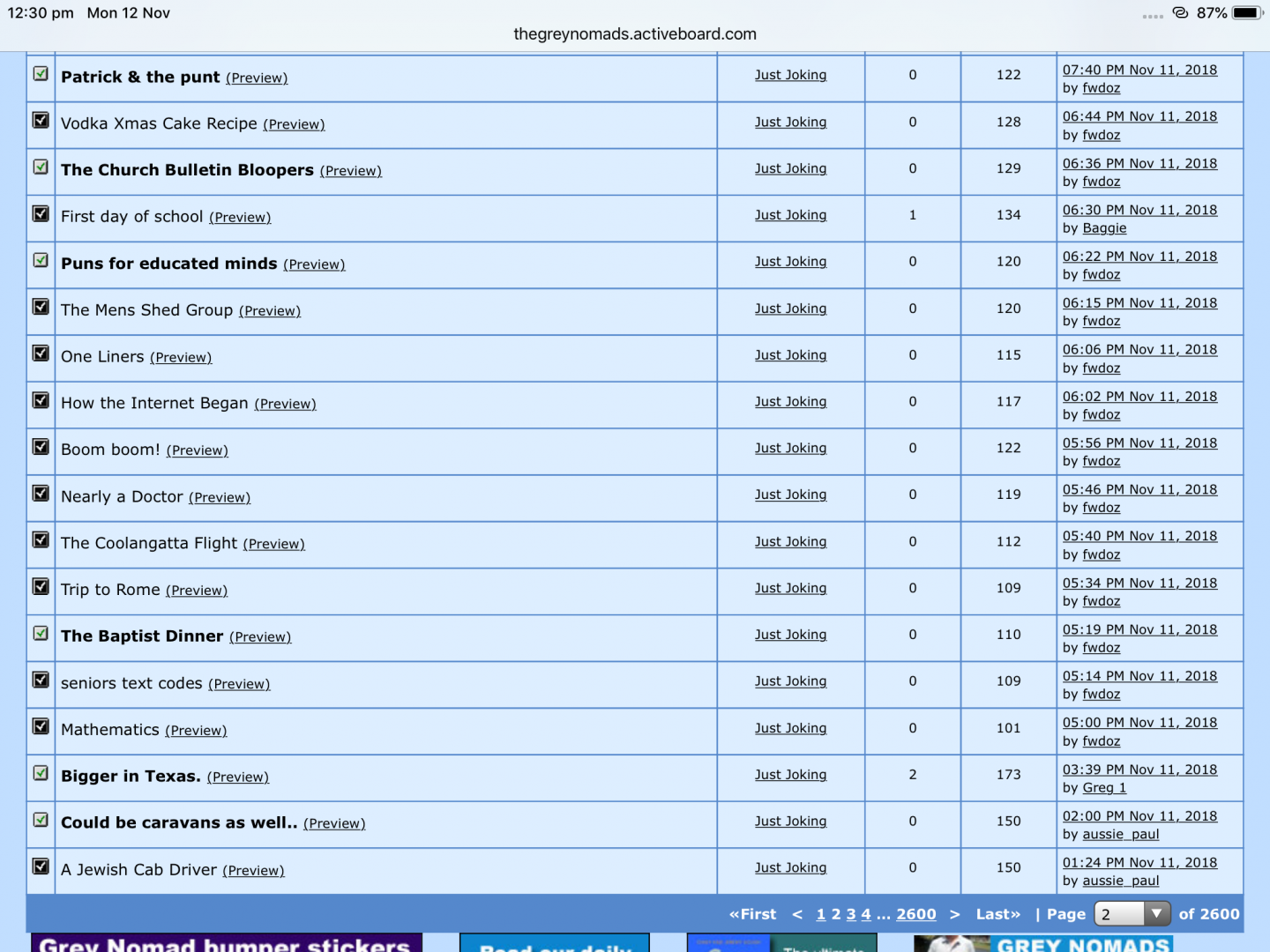Go back to «First page
Image resolution: width=1270 pixels, height=952 pixels.
pos(752,914)
